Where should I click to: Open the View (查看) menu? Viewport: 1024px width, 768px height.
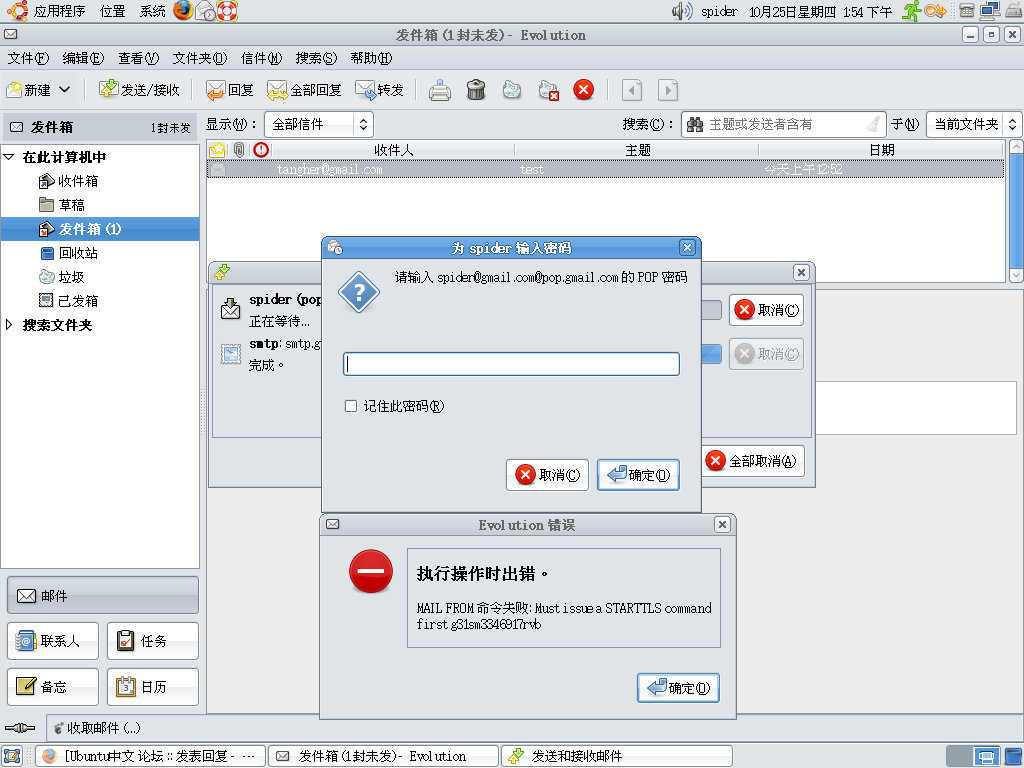(x=138, y=58)
